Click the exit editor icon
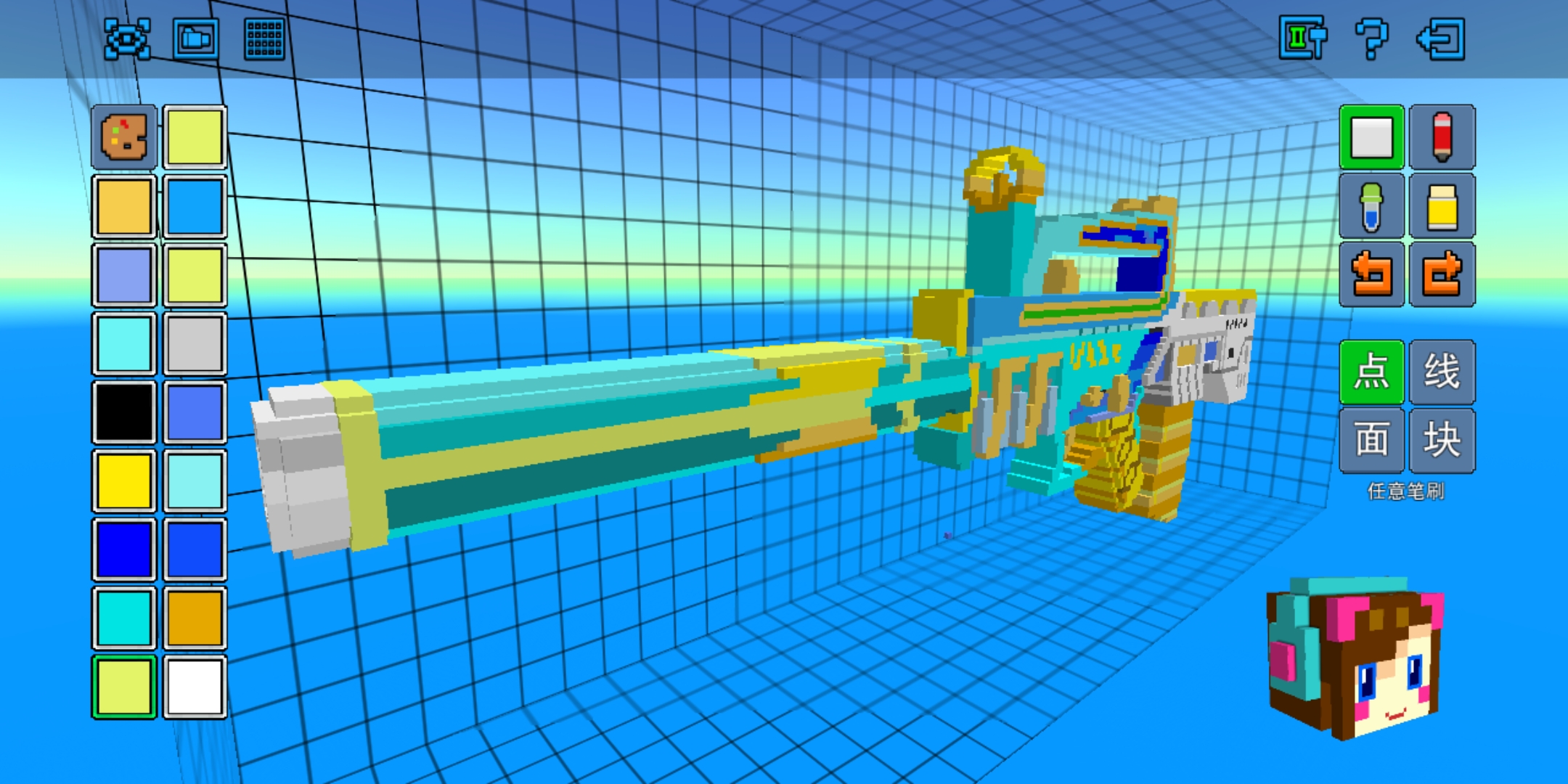Screen dimensions: 1568x784 click(1440, 38)
